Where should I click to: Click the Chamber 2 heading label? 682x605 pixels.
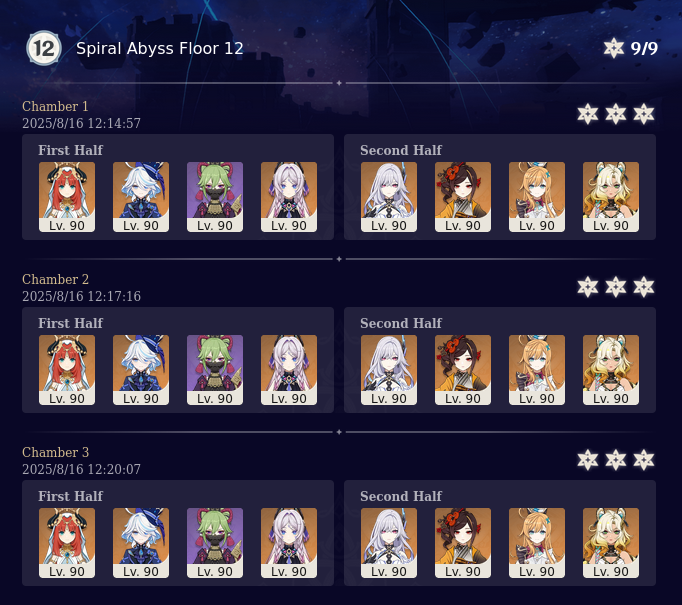tap(55, 279)
